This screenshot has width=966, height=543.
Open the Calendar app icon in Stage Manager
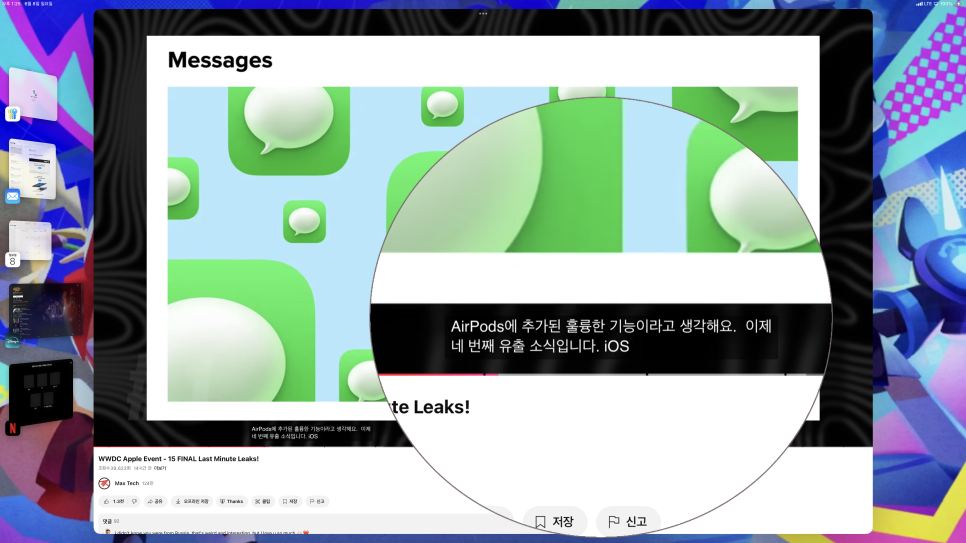(12, 260)
